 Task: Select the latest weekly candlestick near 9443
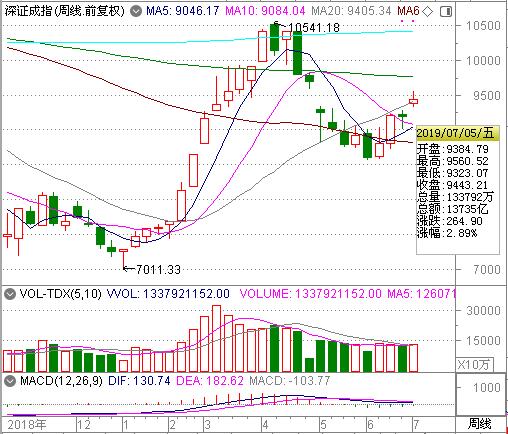coord(414,101)
